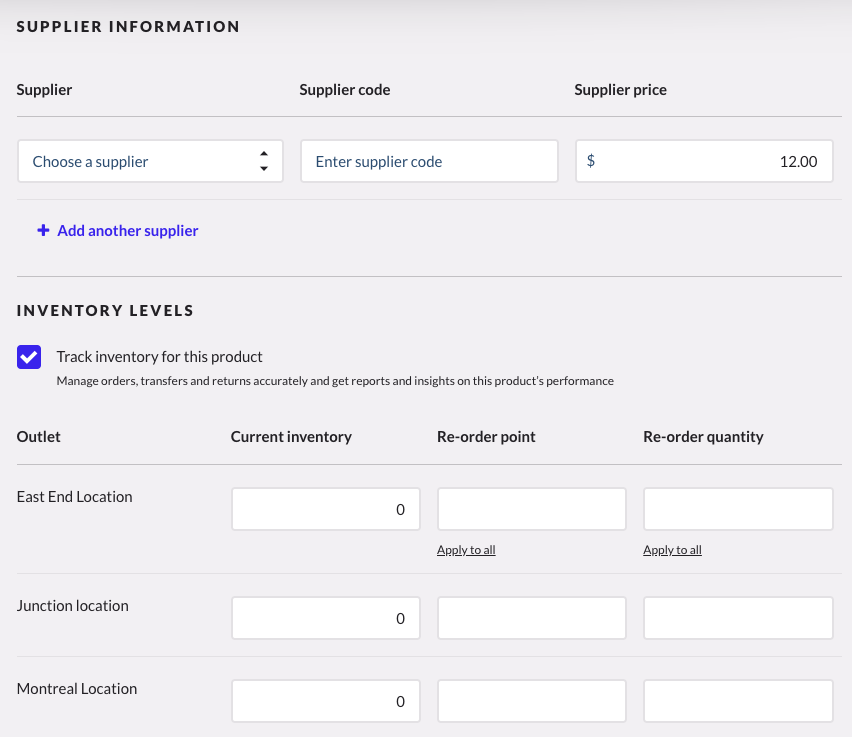Image resolution: width=852 pixels, height=737 pixels.
Task: Click East End Location re-order quantity field
Action: click(738, 509)
